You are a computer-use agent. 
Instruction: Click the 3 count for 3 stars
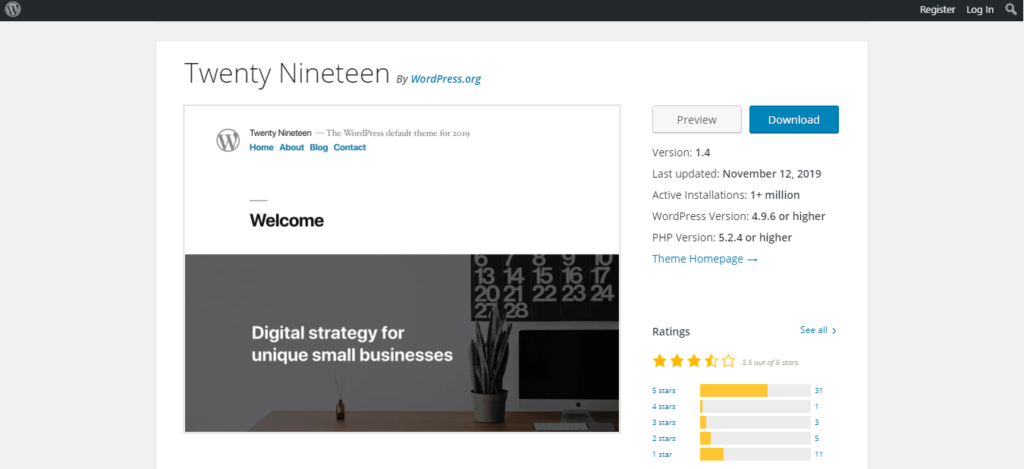816,423
